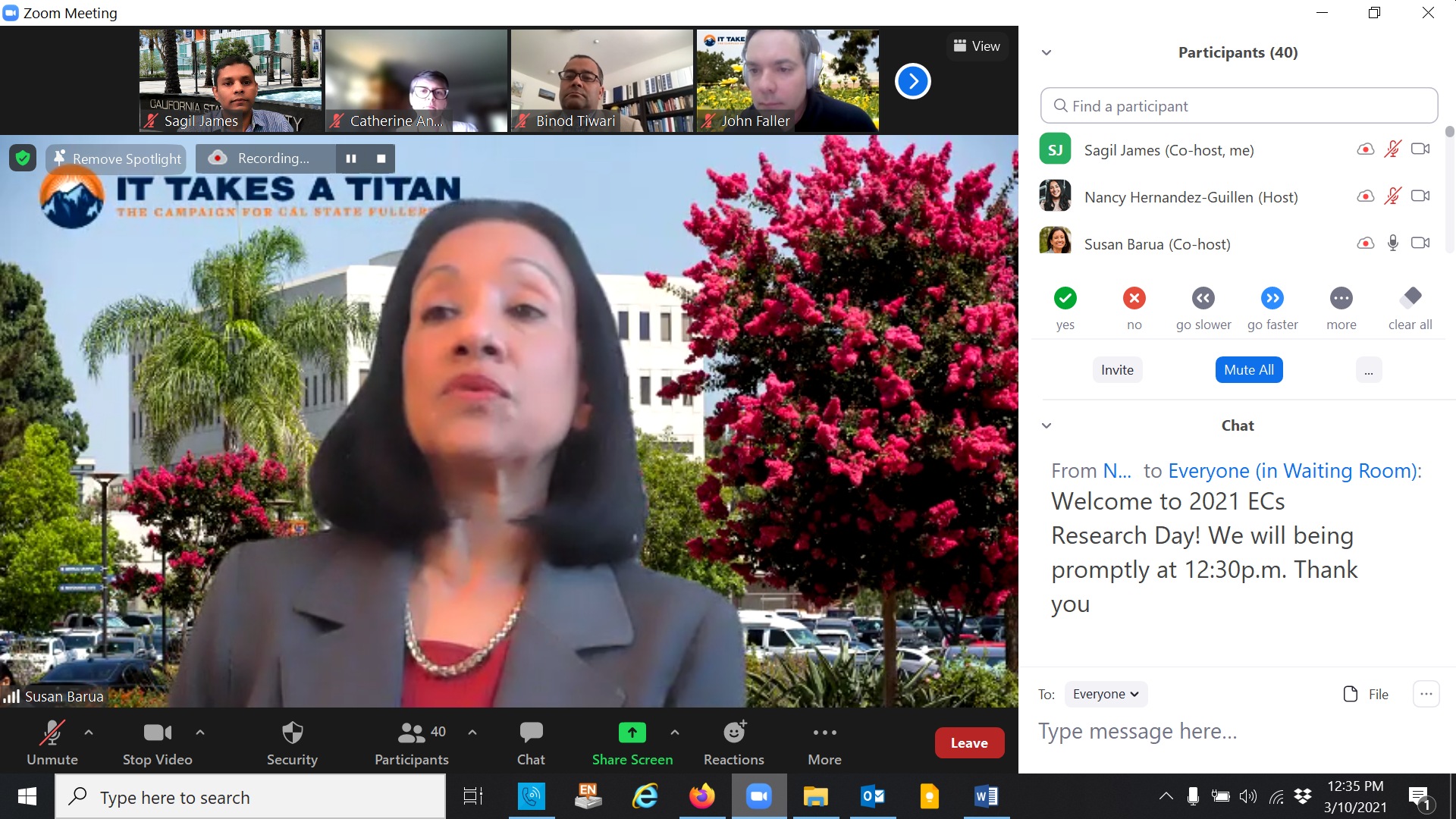The width and height of the screenshot is (1456, 819).
Task: Open participants options arrow in the toolbar
Action: (472, 733)
